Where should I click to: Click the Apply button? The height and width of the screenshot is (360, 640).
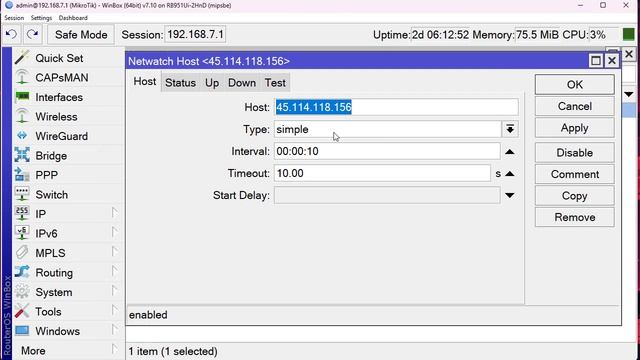[x=574, y=128]
